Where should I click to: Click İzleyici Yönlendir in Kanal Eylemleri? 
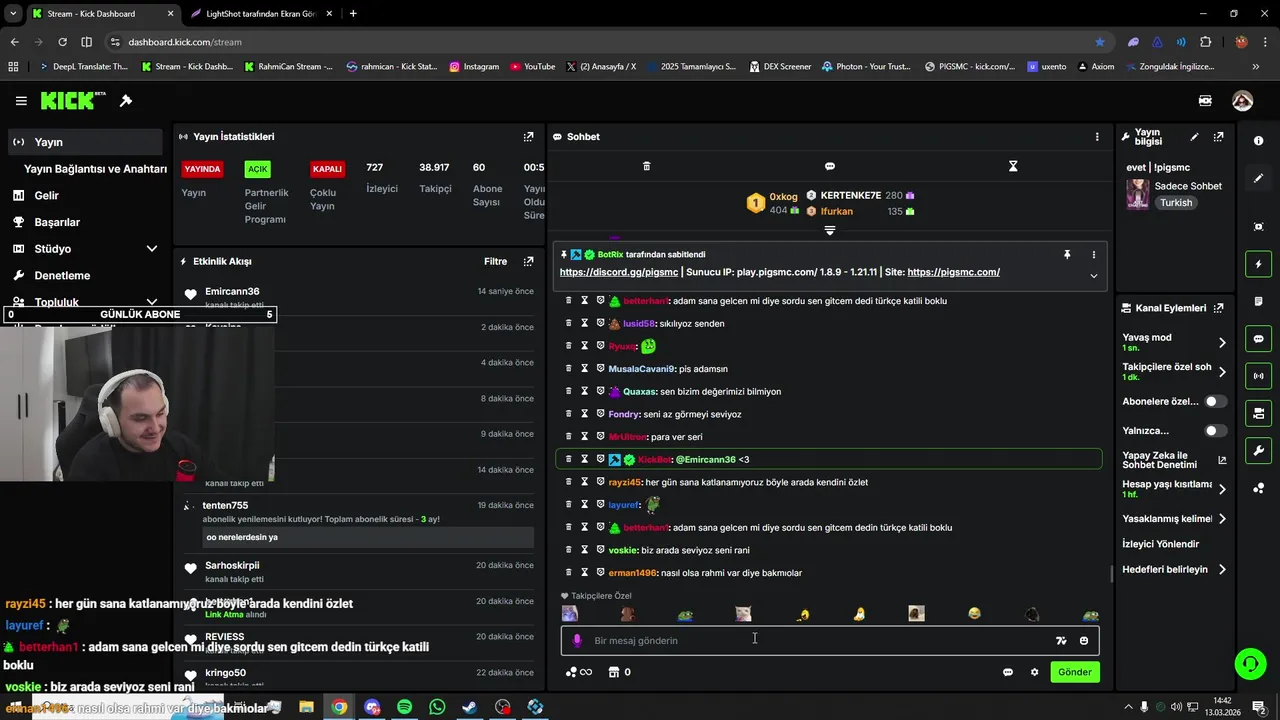[1160, 544]
